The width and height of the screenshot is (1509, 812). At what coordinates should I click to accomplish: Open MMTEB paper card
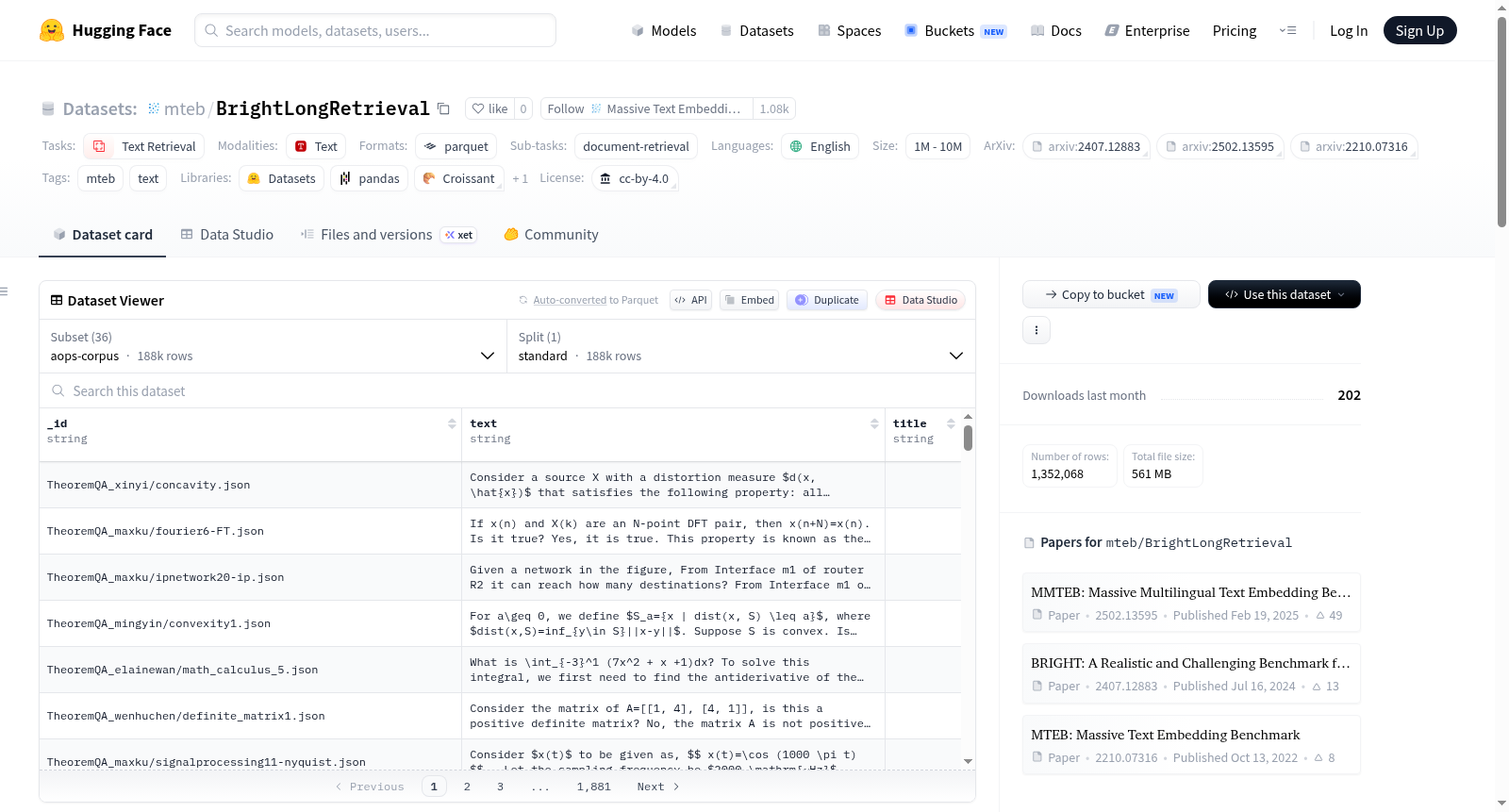[1191, 603]
